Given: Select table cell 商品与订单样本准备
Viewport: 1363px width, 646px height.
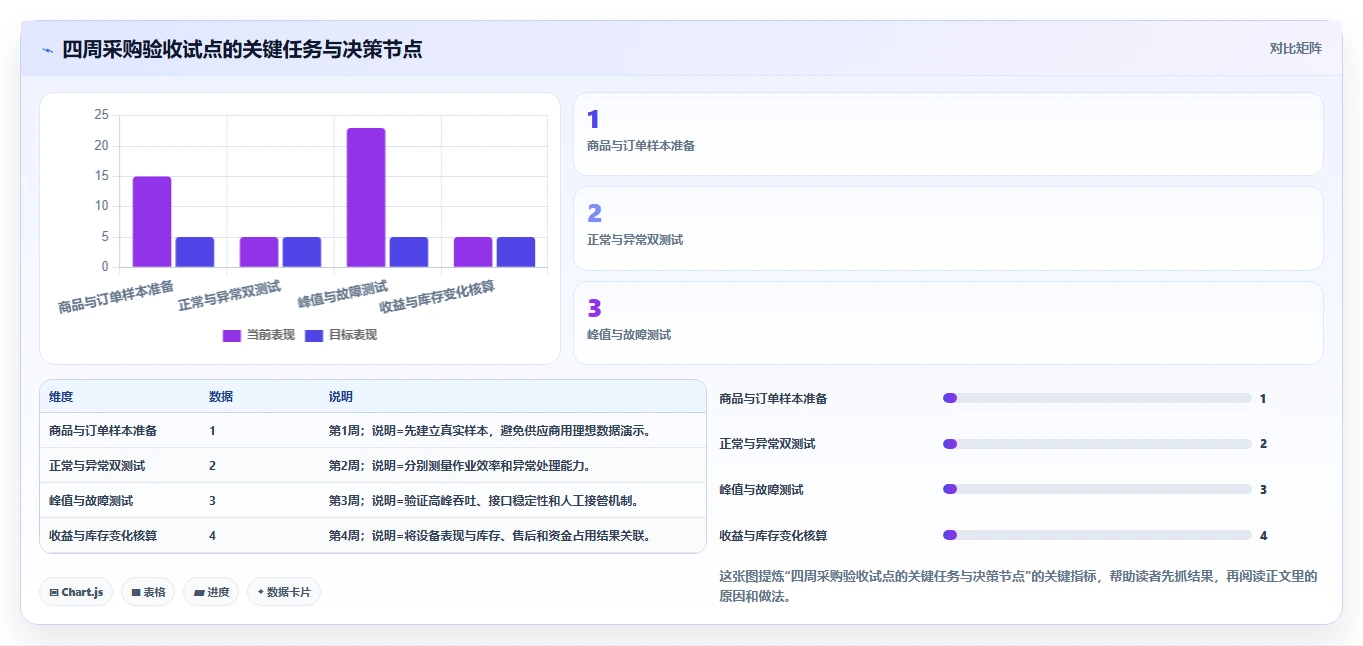Looking at the screenshot, I should click(103, 431).
